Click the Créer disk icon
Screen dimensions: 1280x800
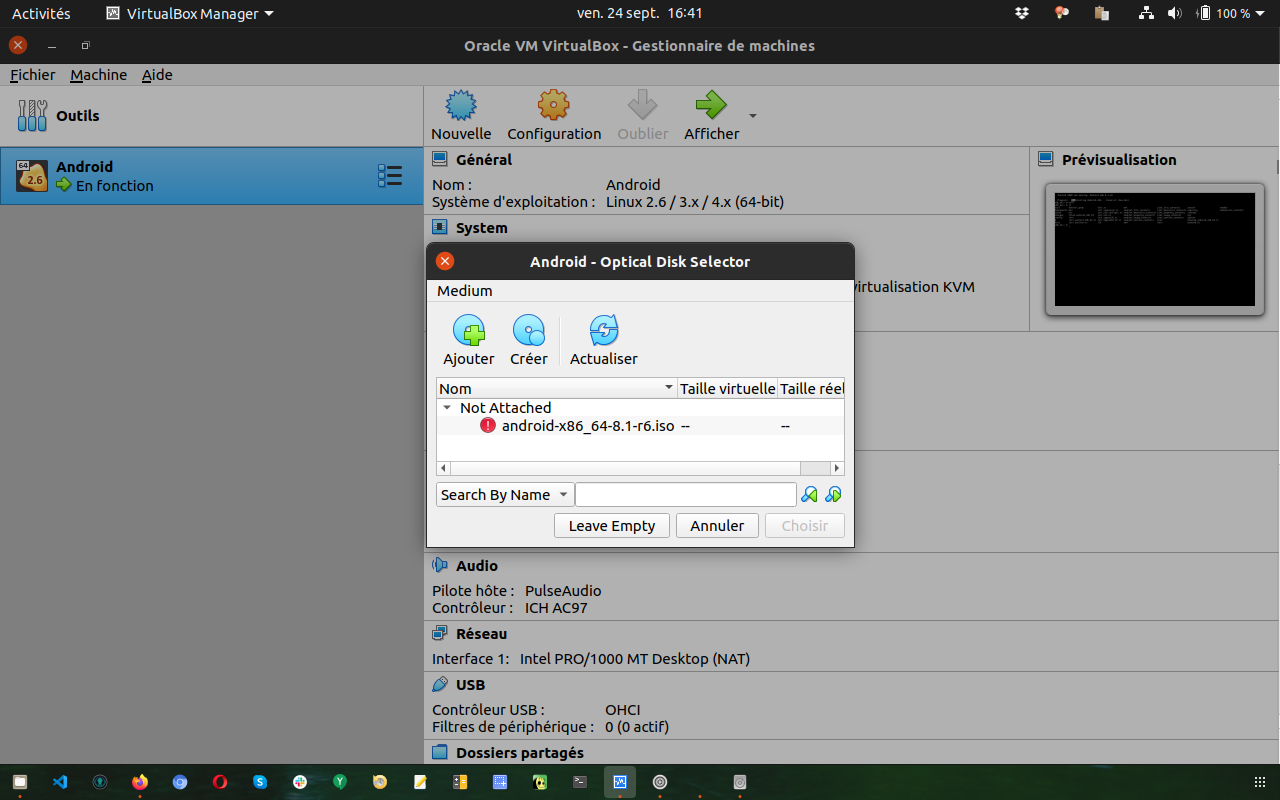[528, 331]
